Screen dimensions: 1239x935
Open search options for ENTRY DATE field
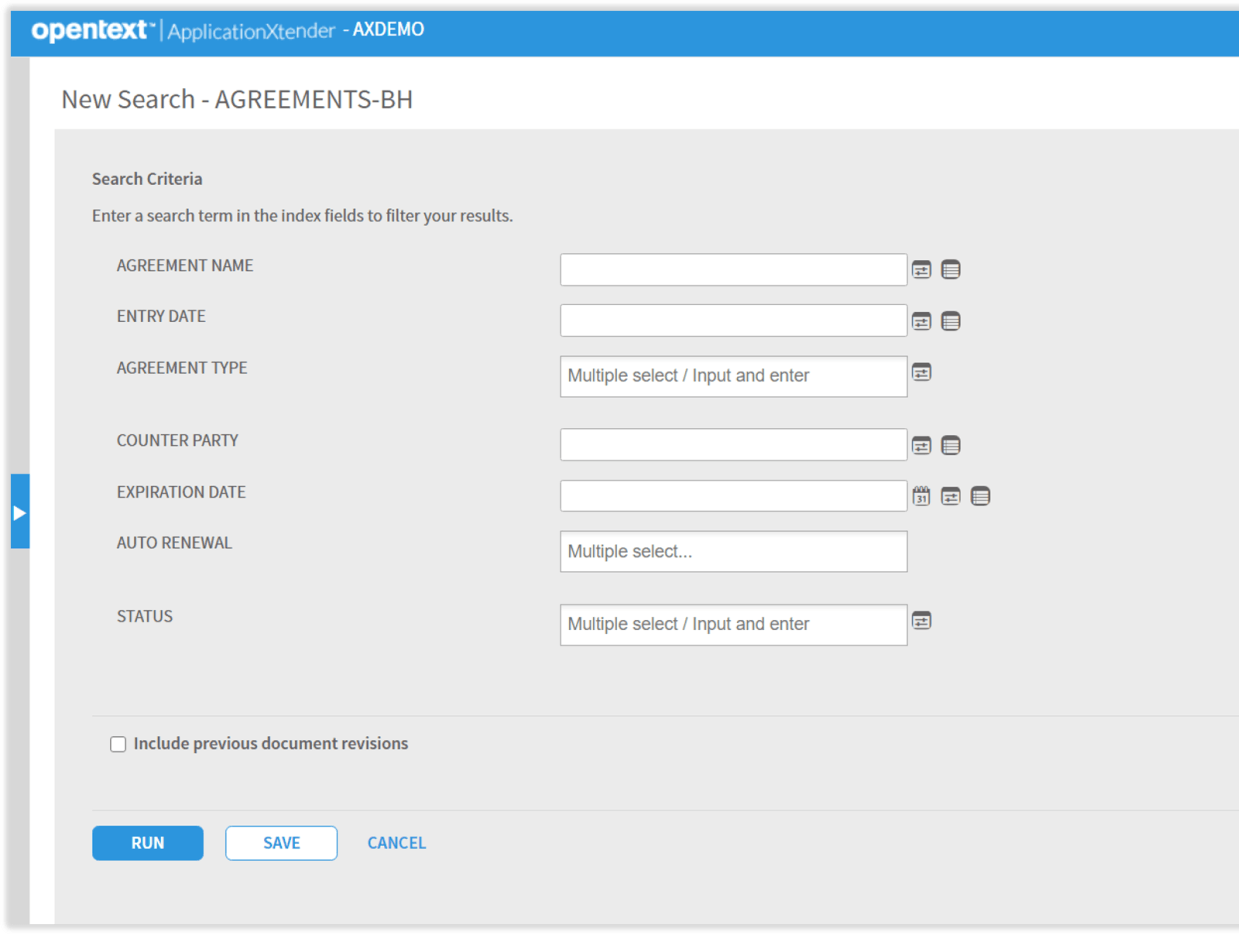click(921, 321)
